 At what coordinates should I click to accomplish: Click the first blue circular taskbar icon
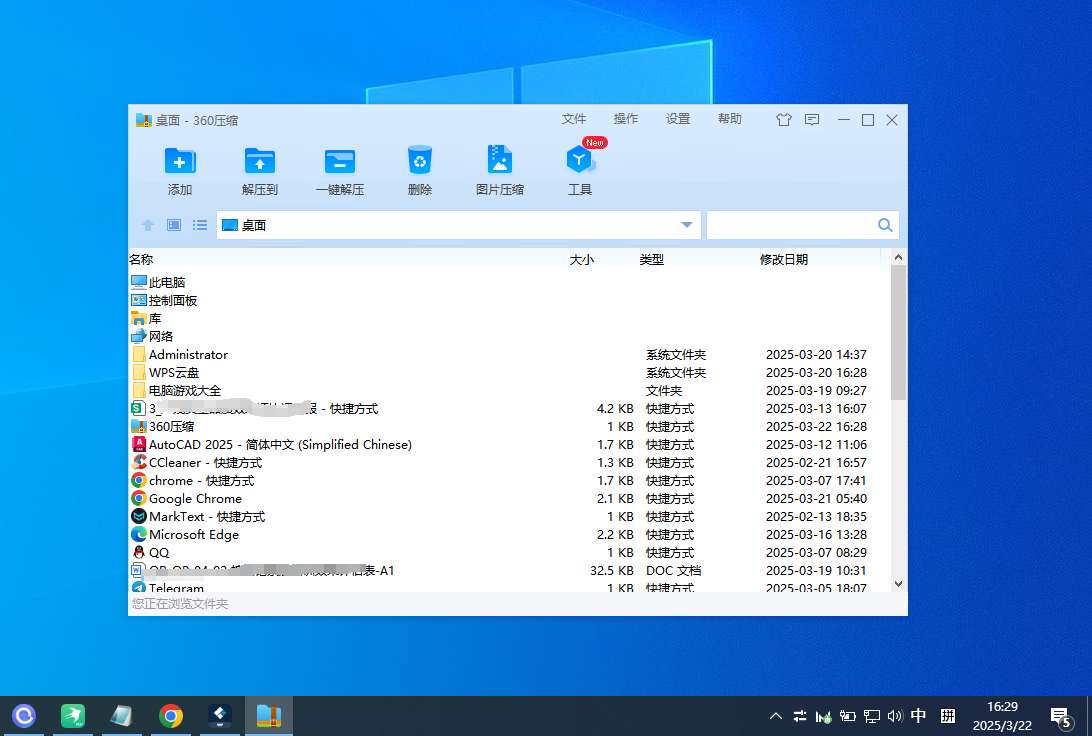pos(24,716)
